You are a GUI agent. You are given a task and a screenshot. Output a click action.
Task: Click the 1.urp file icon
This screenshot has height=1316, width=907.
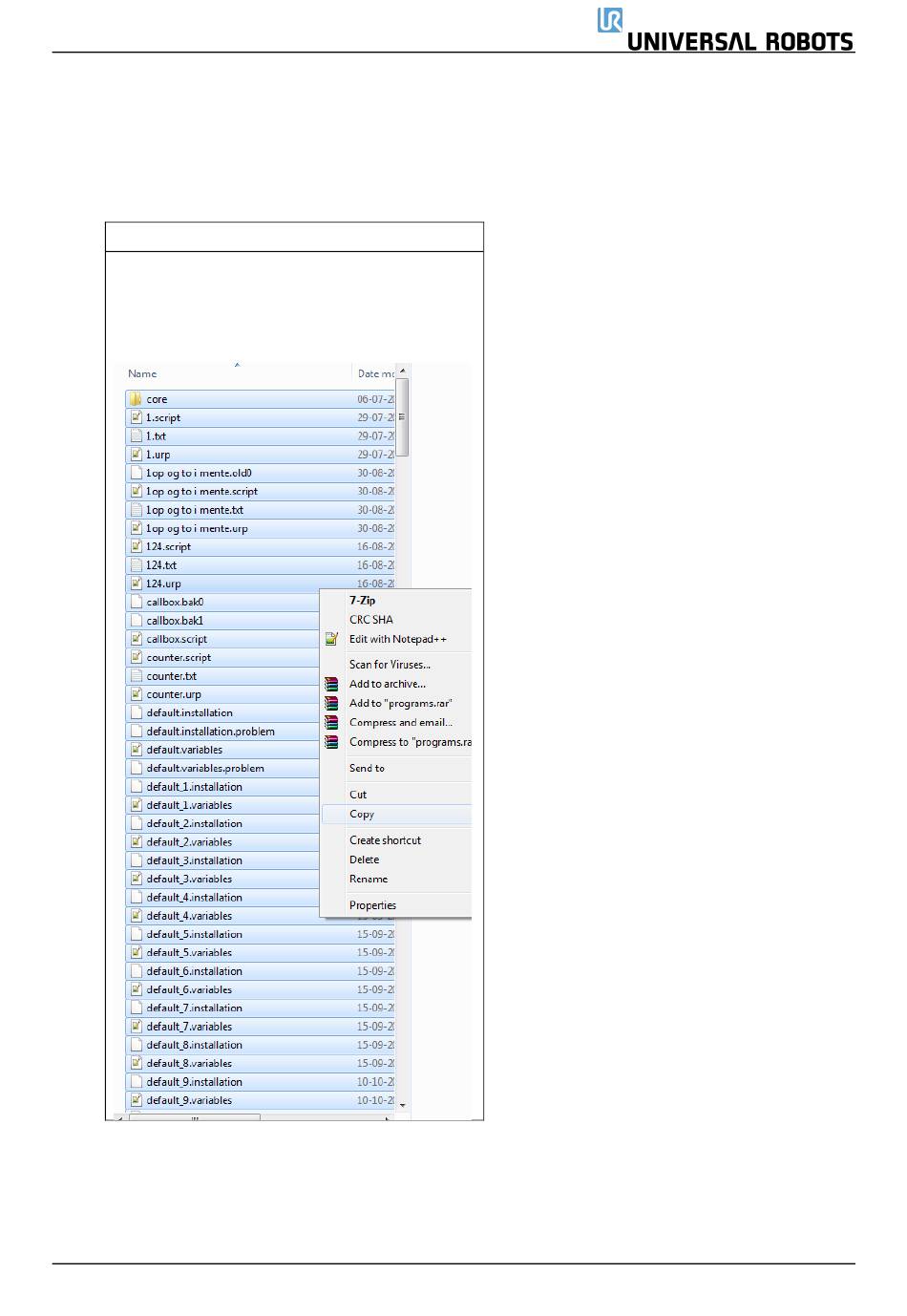pyautogui.click(x=136, y=455)
